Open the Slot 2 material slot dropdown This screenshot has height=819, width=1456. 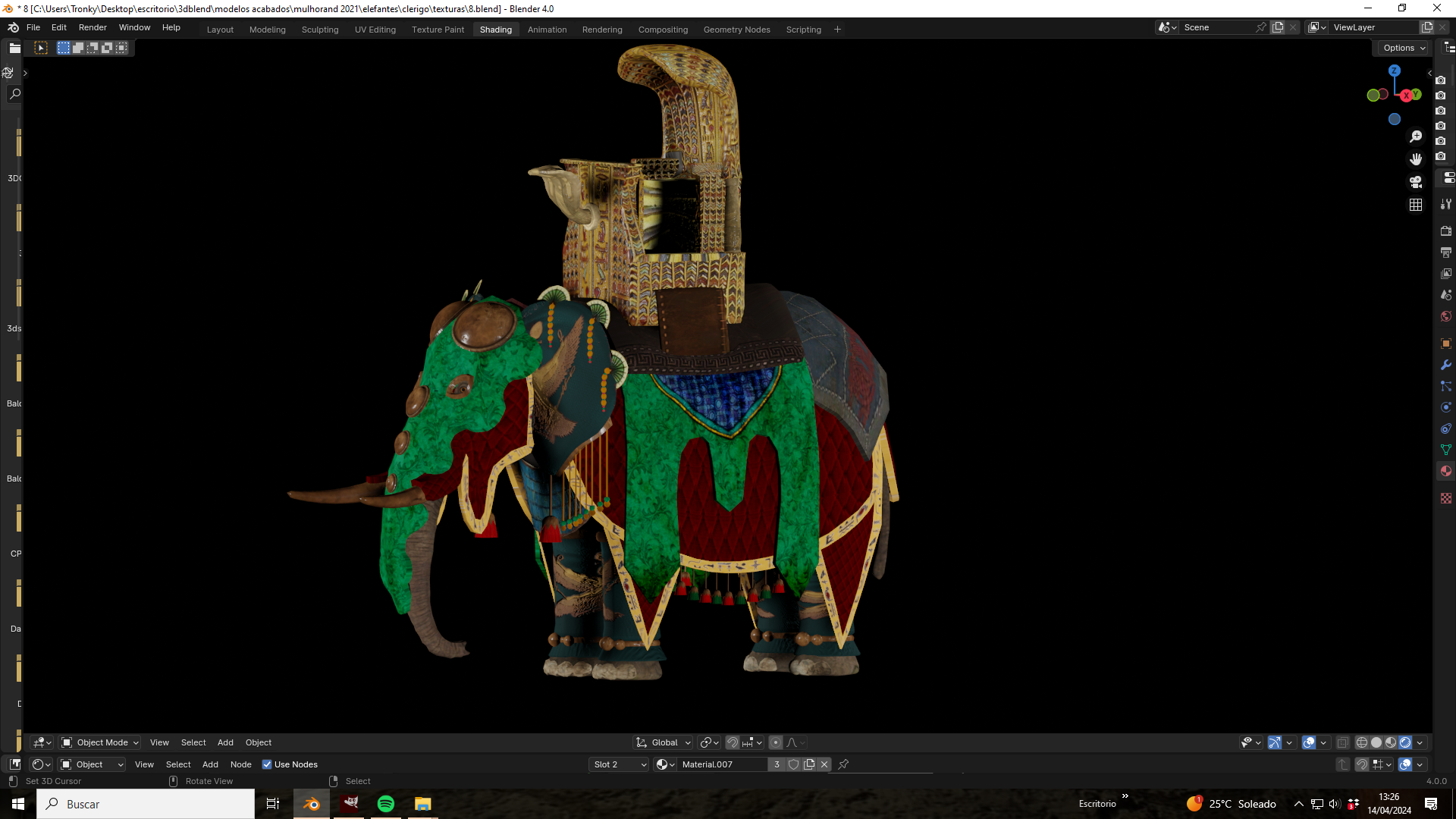[620, 764]
